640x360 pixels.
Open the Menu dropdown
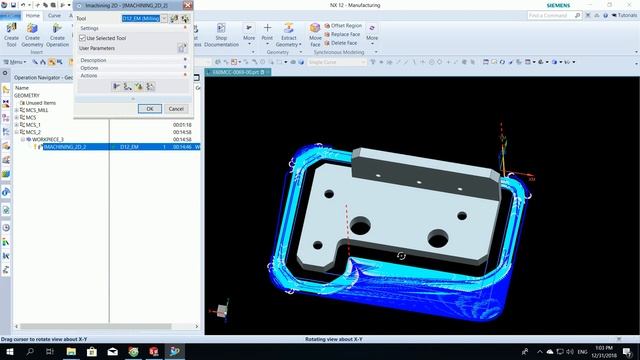click(x=15, y=62)
